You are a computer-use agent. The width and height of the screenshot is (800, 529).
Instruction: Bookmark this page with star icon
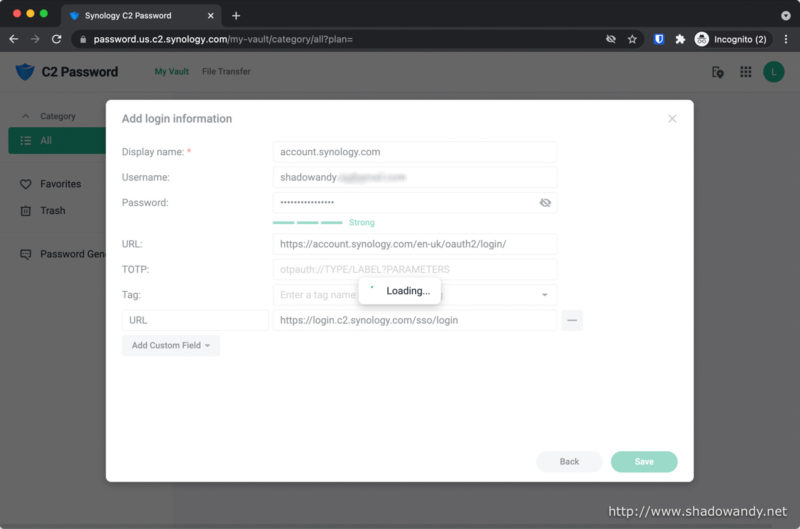[x=632, y=39]
